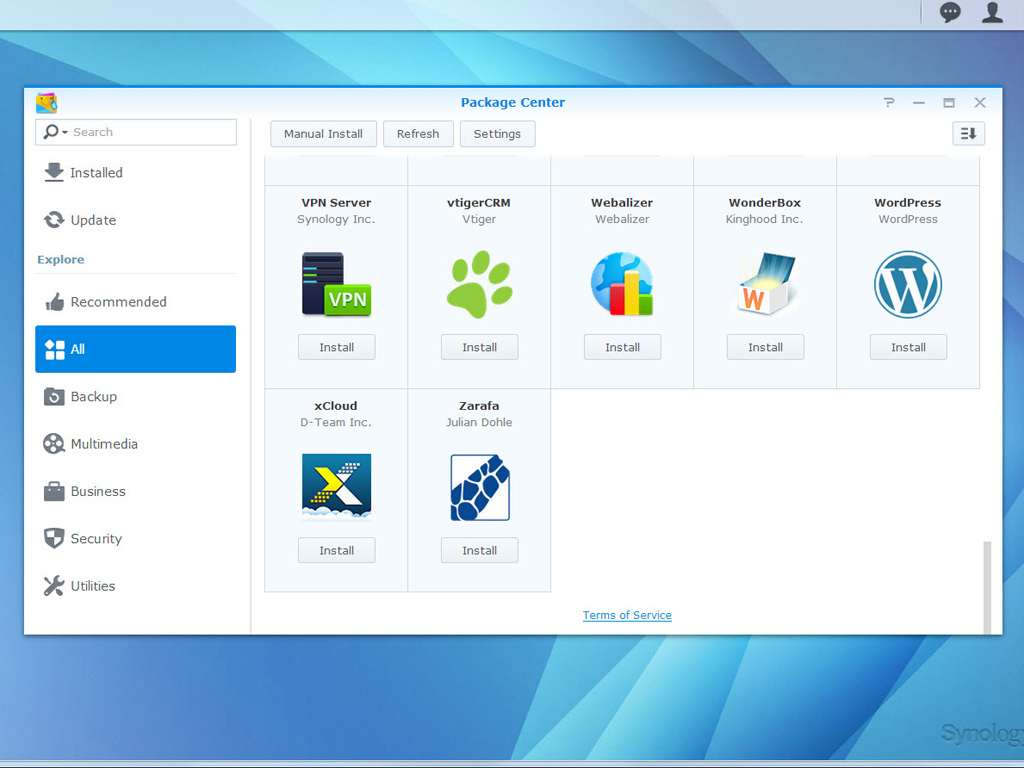Open the xCloud package icon
1024x768 pixels.
336,487
